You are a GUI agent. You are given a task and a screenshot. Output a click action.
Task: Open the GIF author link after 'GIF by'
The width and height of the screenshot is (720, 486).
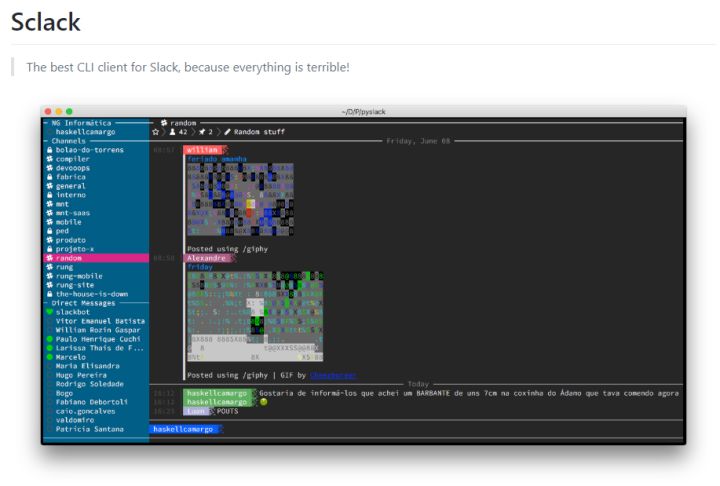click(333, 375)
